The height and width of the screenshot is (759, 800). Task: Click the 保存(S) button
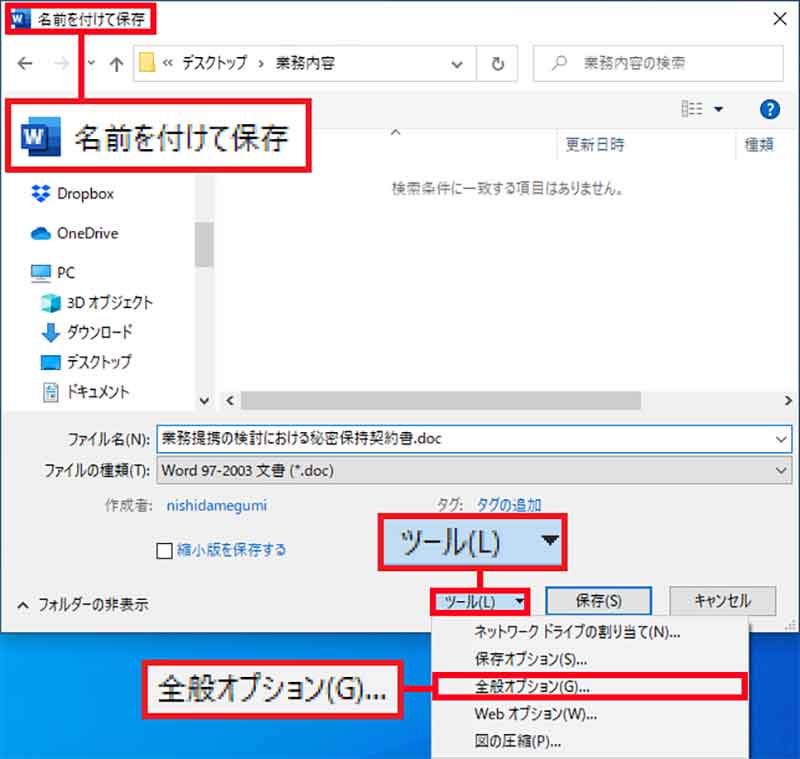click(598, 601)
